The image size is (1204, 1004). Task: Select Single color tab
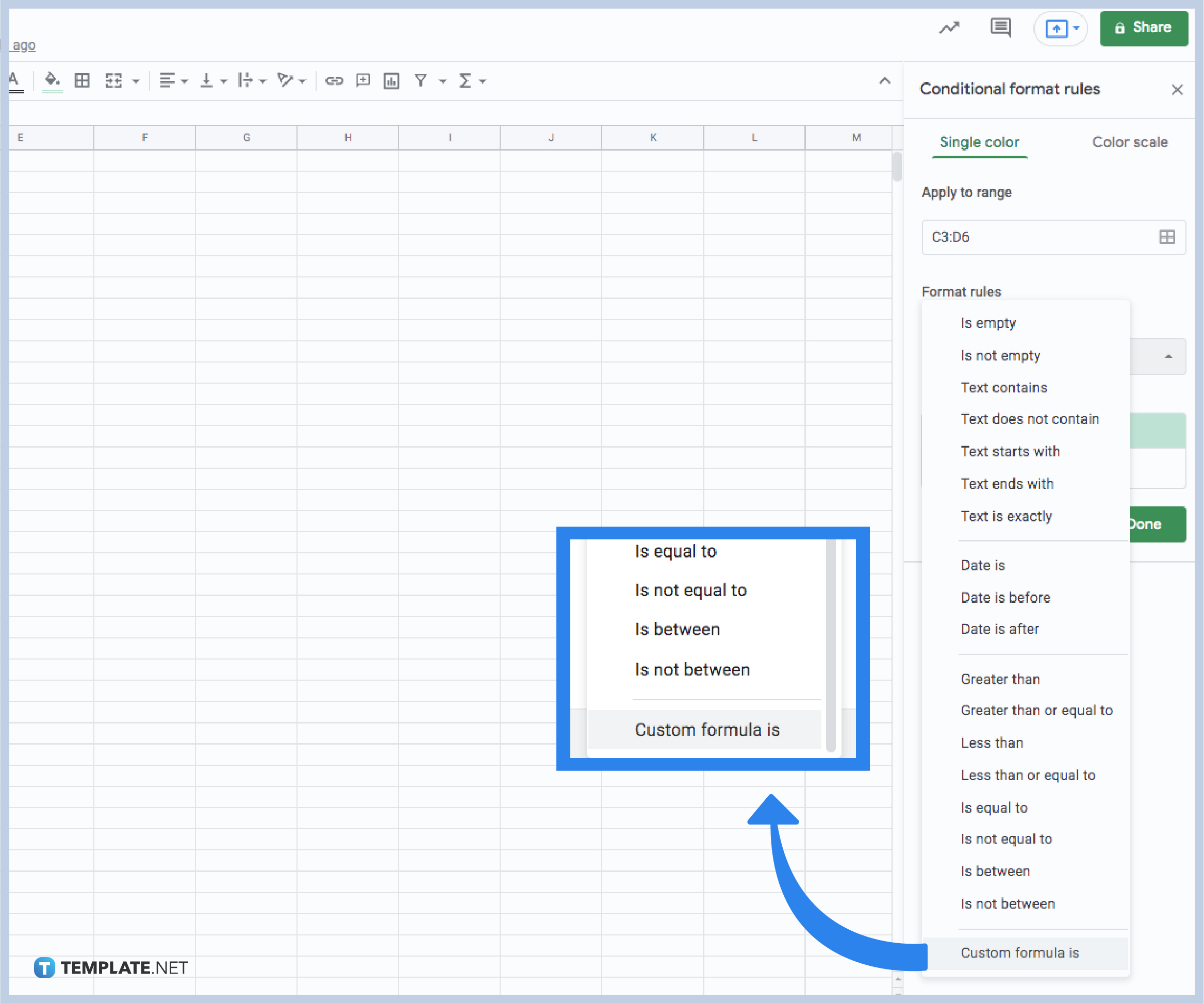[978, 142]
